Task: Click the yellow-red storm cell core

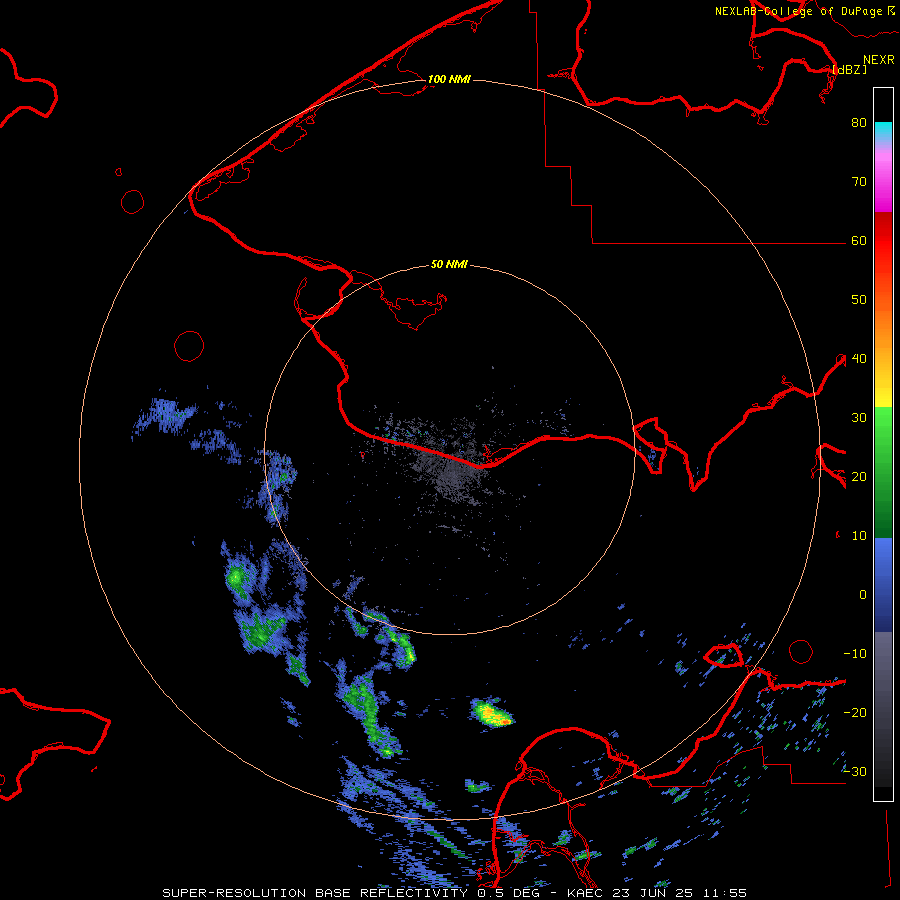Action: 492,714
